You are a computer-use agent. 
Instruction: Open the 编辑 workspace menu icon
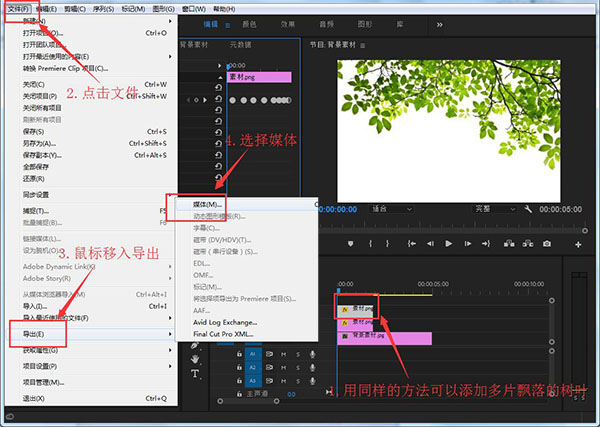tap(228, 25)
